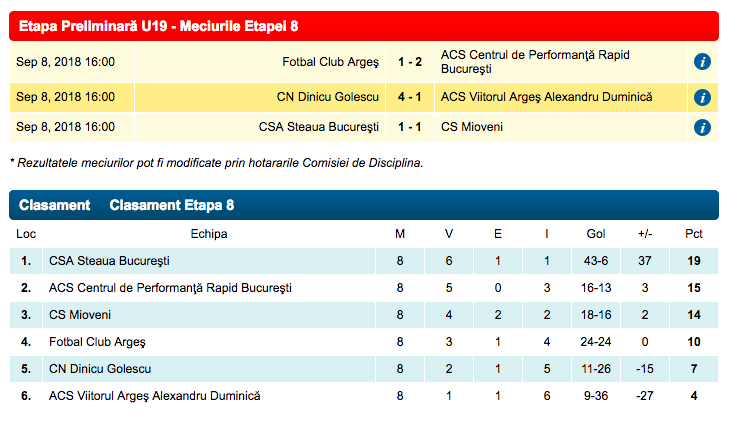Click the Echipa column header

point(209,234)
